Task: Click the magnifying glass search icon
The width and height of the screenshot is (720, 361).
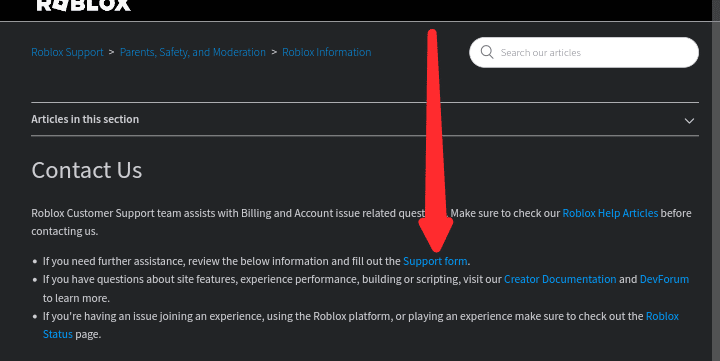Action: click(487, 52)
